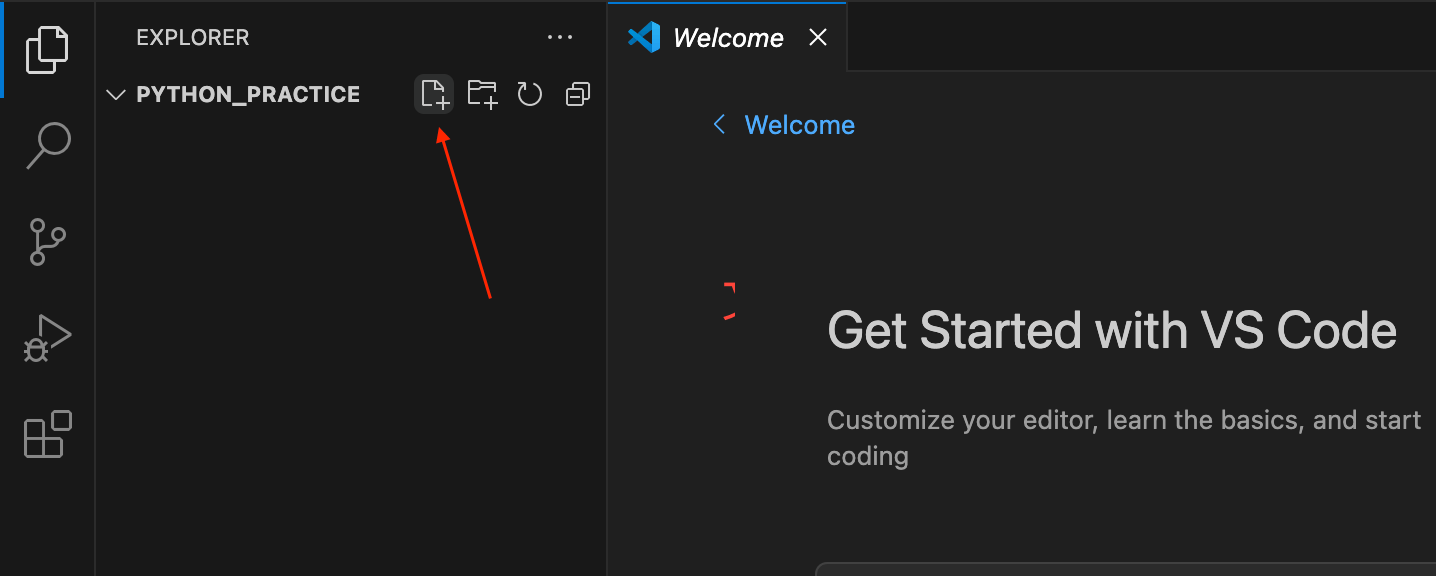Click the New File icon
This screenshot has height=576, width=1436.
point(434,94)
